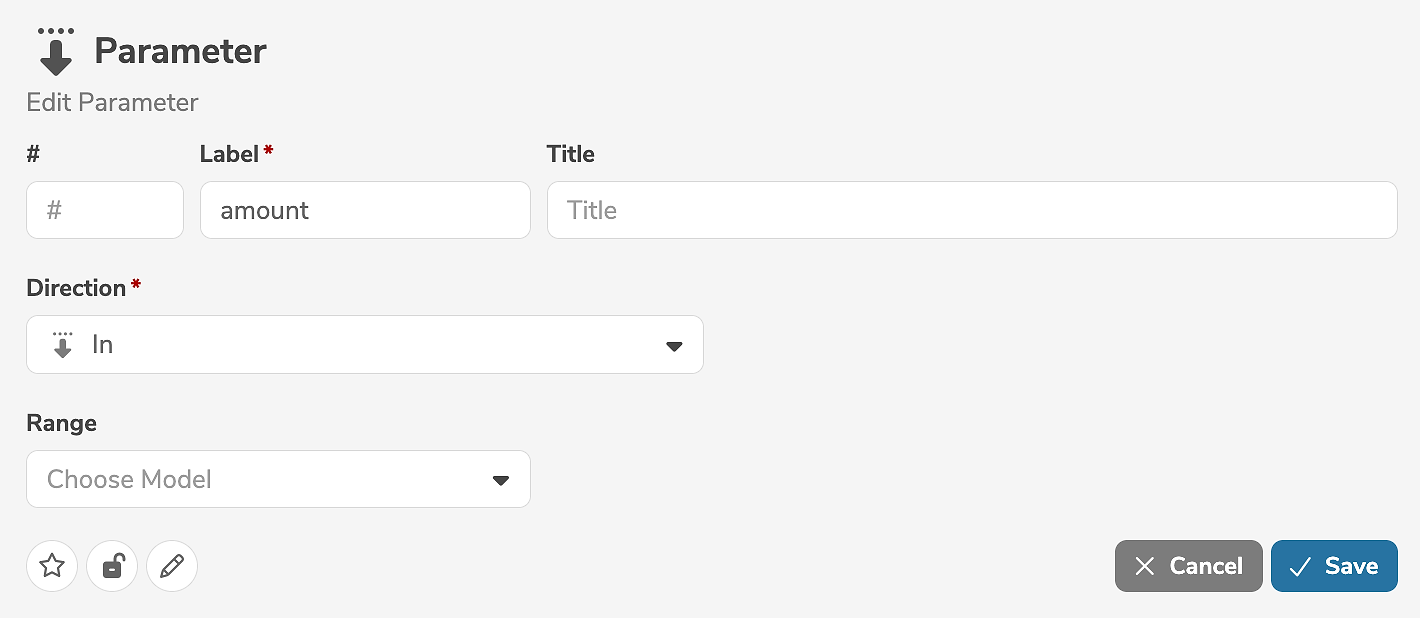Click the Edit Parameter subtitle
The width and height of the screenshot is (1420, 618).
(x=112, y=102)
